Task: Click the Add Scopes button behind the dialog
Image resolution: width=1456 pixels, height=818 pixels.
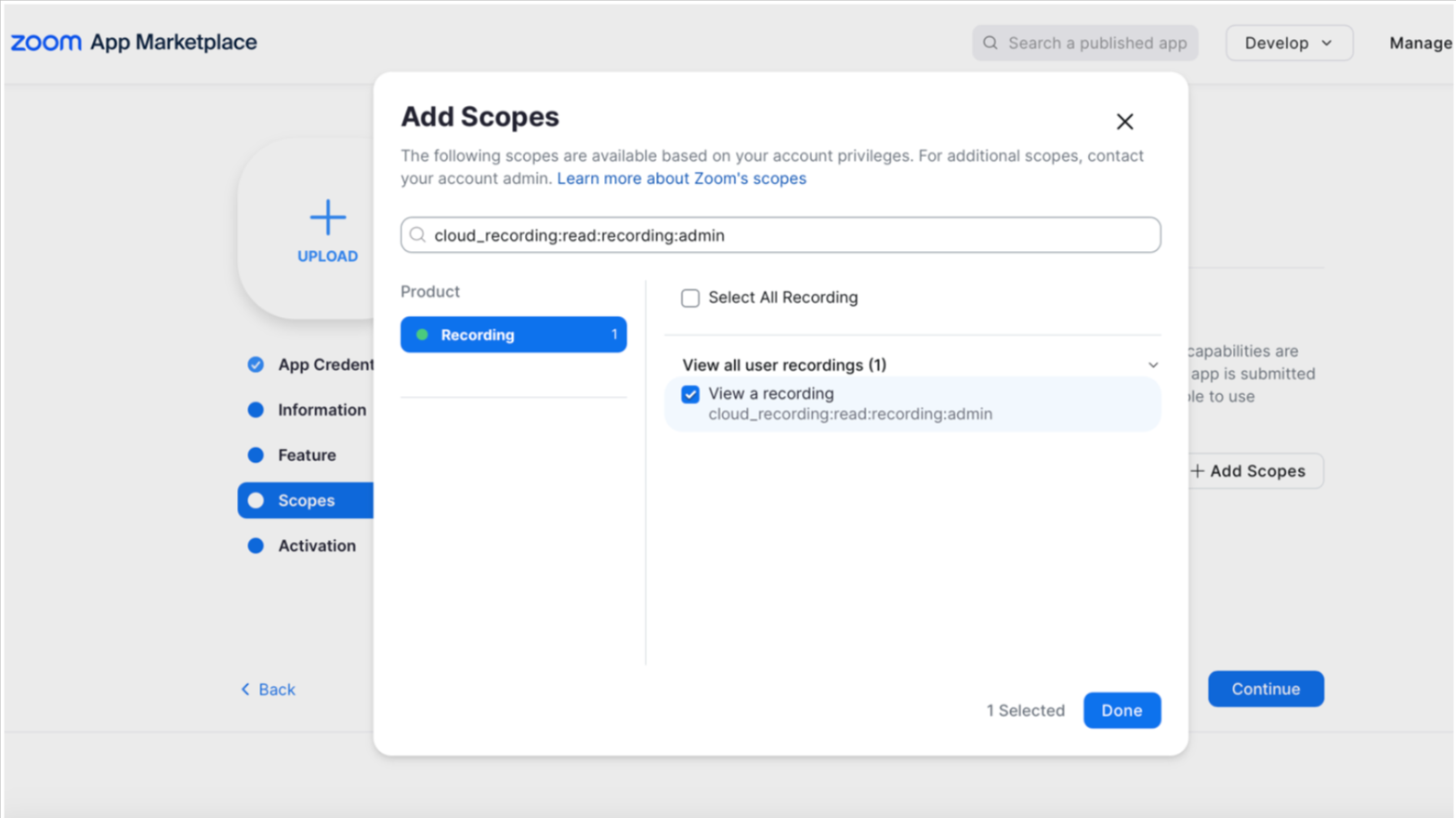Action: tap(1254, 471)
